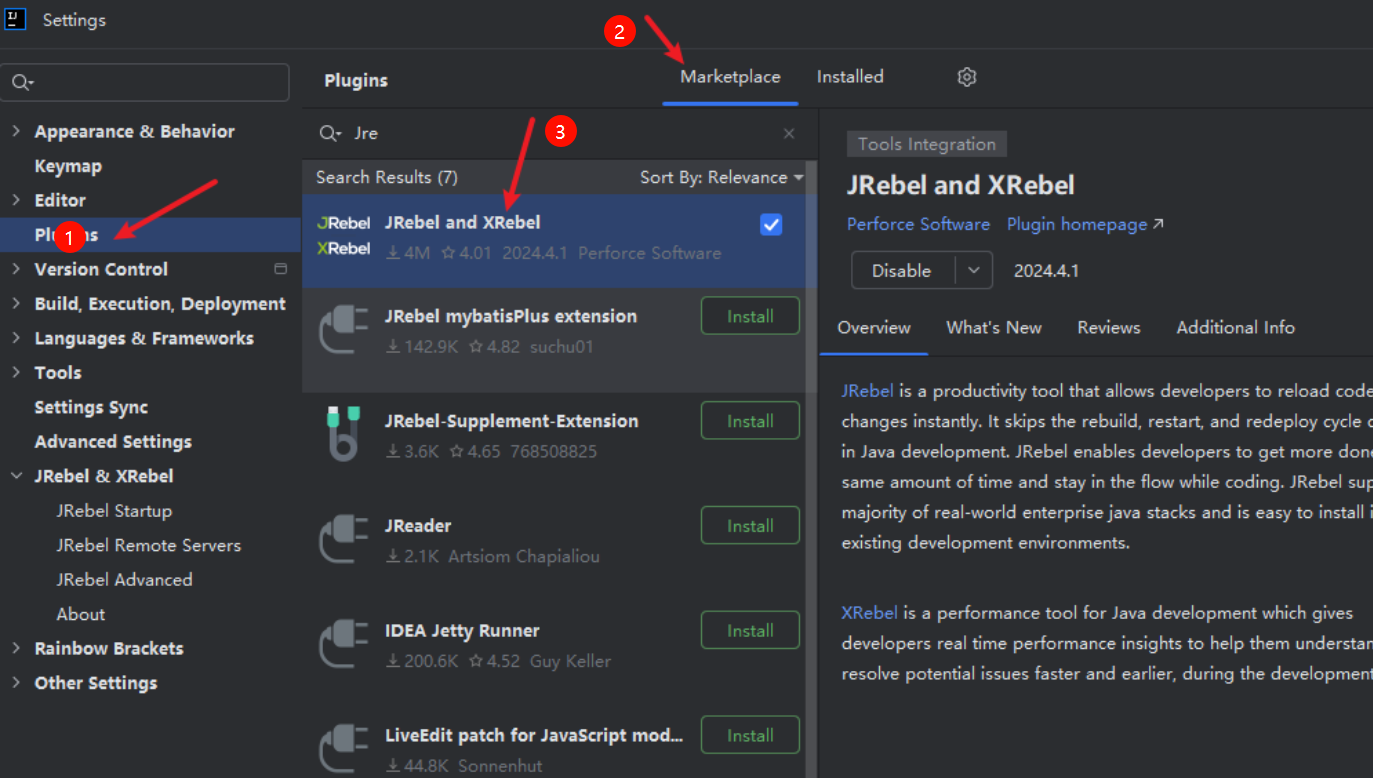Screen dimensions: 1373x778
Task: Disable the JRebel and XRebel plugin
Action: [901, 271]
